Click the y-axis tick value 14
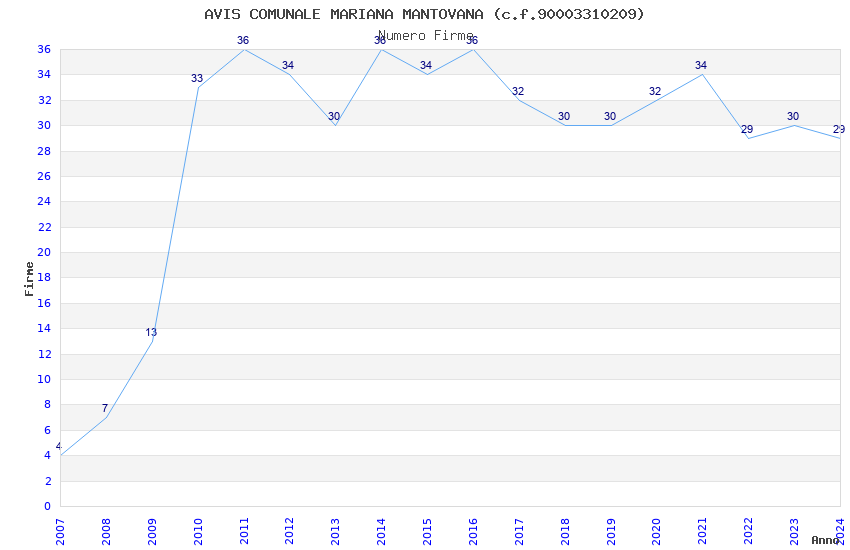850x550 pixels. (44, 328)
